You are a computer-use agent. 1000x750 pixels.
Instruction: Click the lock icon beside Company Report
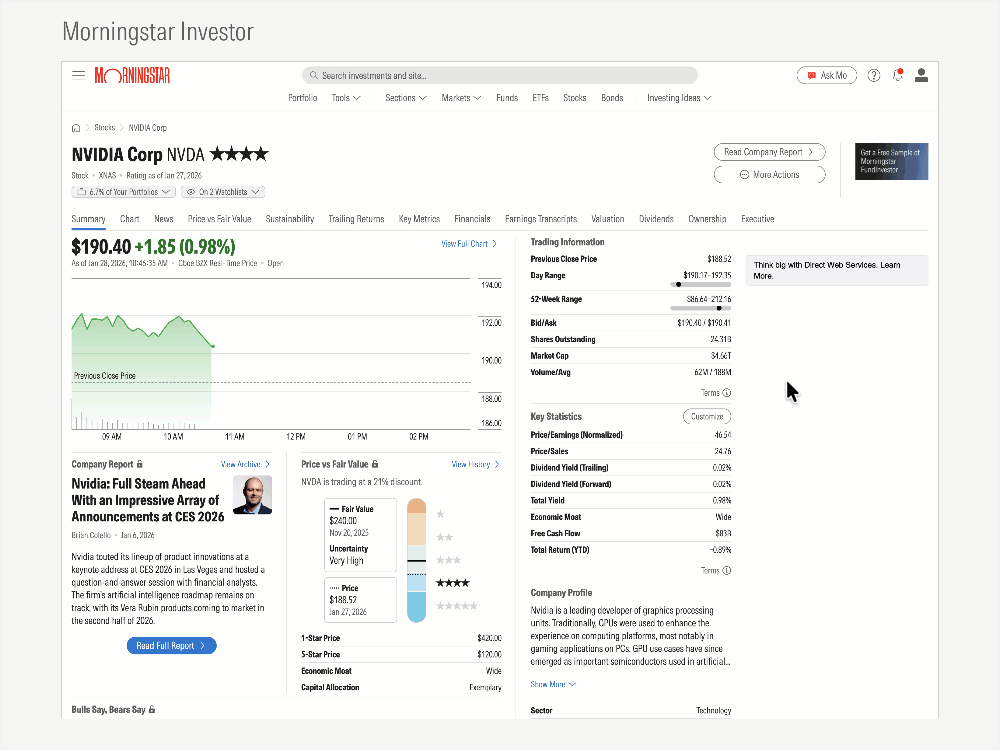pos(140,464)
